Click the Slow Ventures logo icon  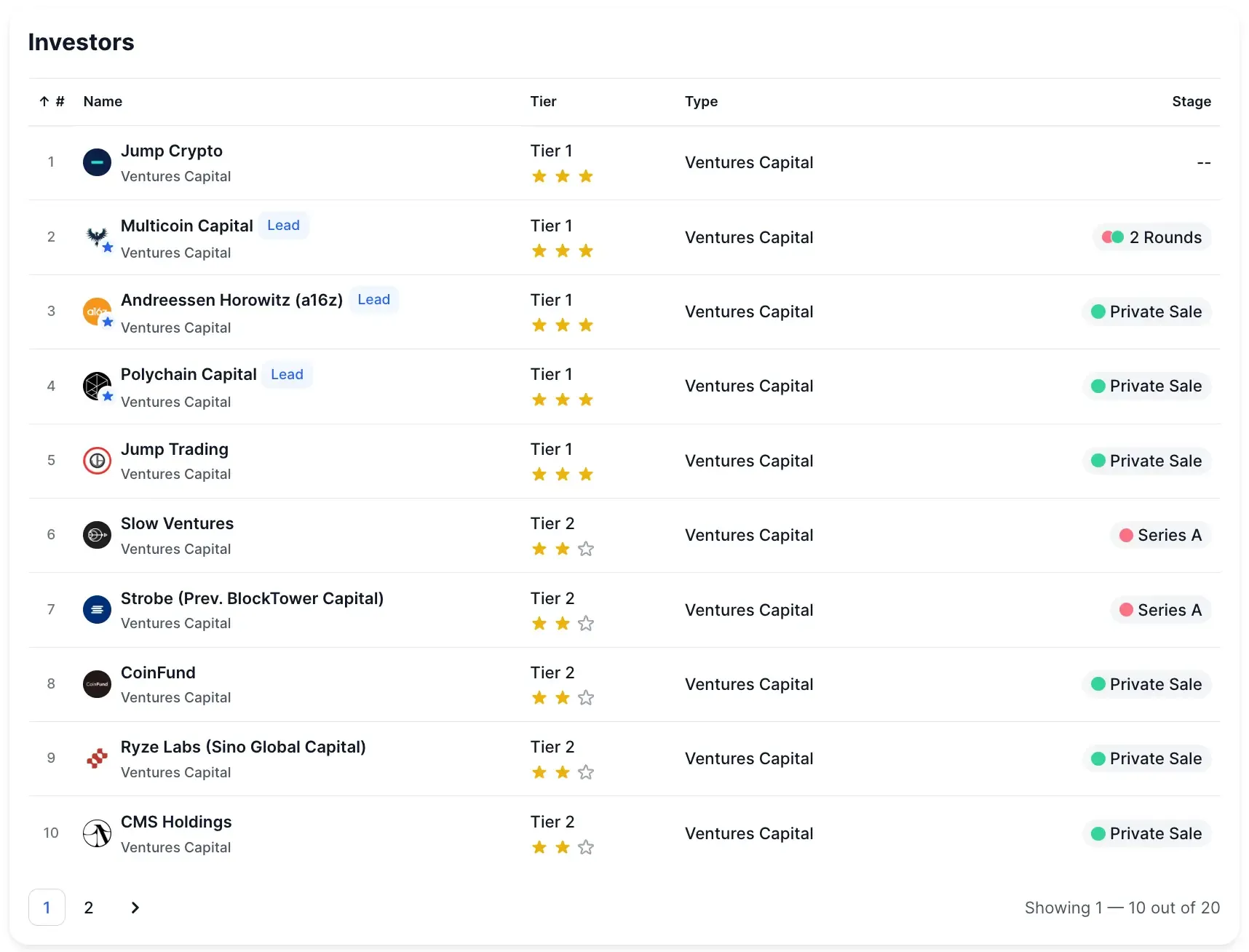coord(97,535)
